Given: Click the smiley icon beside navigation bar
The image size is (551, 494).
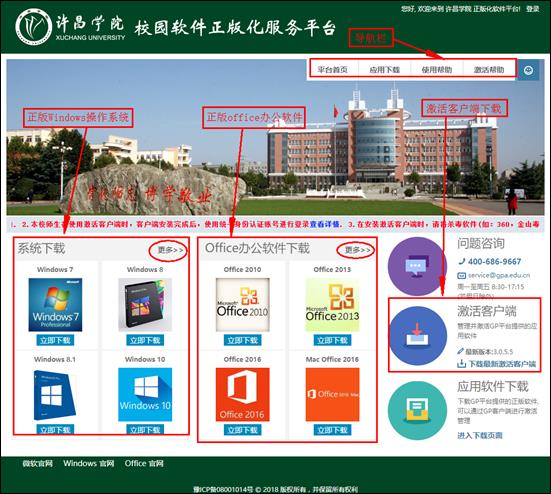Looking at the screenshot, I should click(528, 70).
